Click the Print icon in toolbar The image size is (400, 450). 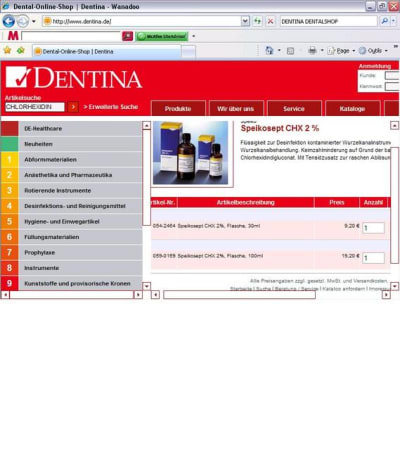pos(312,51)
